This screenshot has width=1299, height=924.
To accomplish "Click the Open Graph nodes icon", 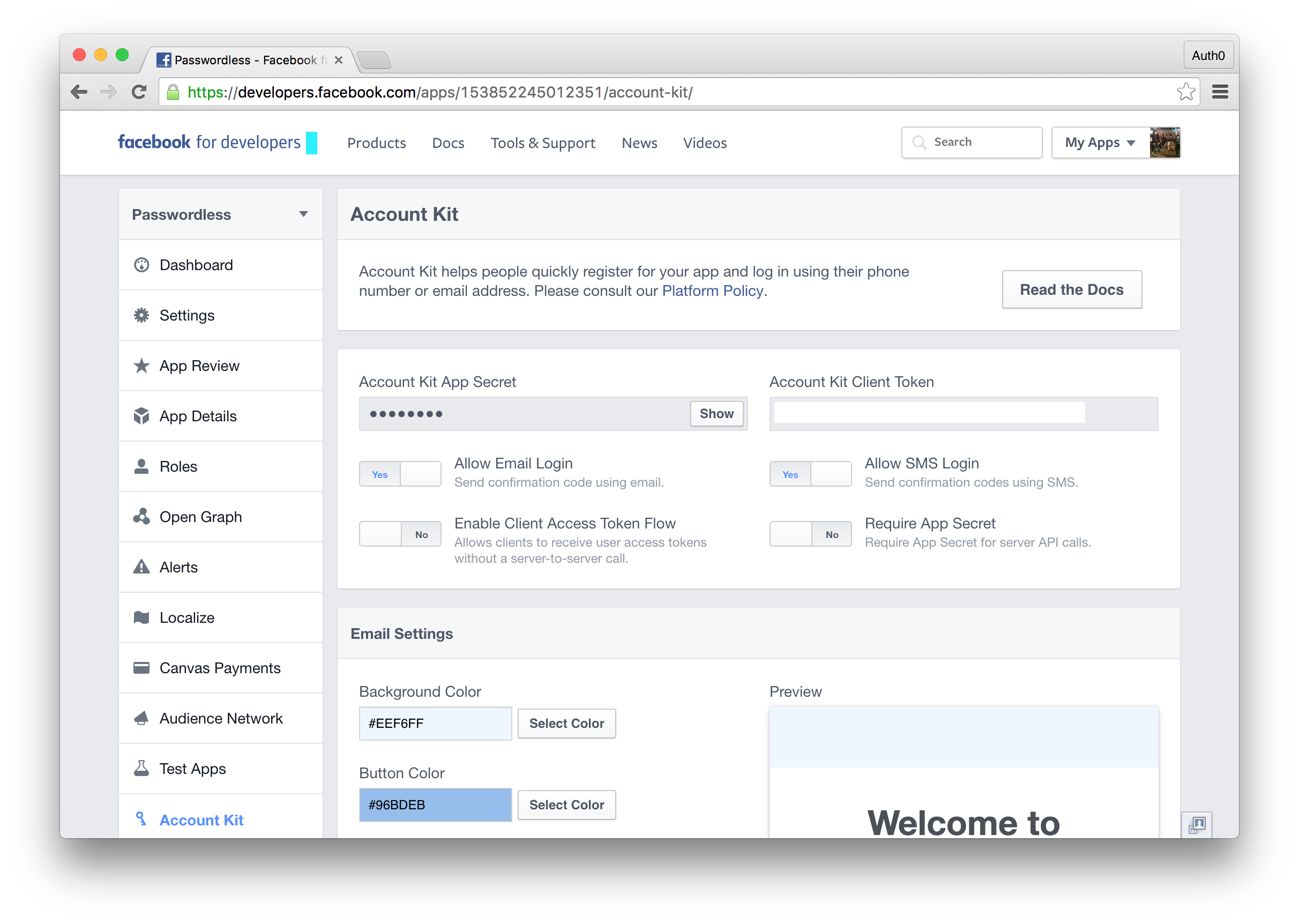I will (141, 517).
